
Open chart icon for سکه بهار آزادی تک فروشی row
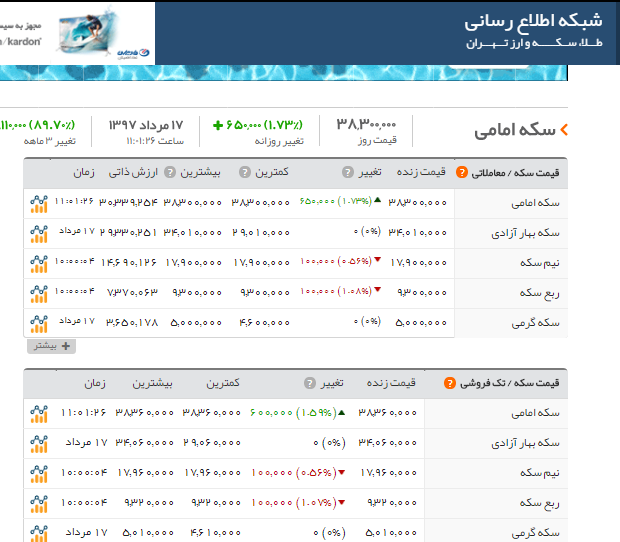pyautogui.click(x=39, y=444)
